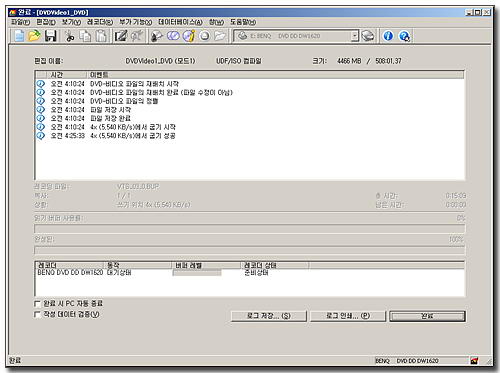Save compilation with the floppy disk icon
Screen dimensions: 500x373
[51, 36]
